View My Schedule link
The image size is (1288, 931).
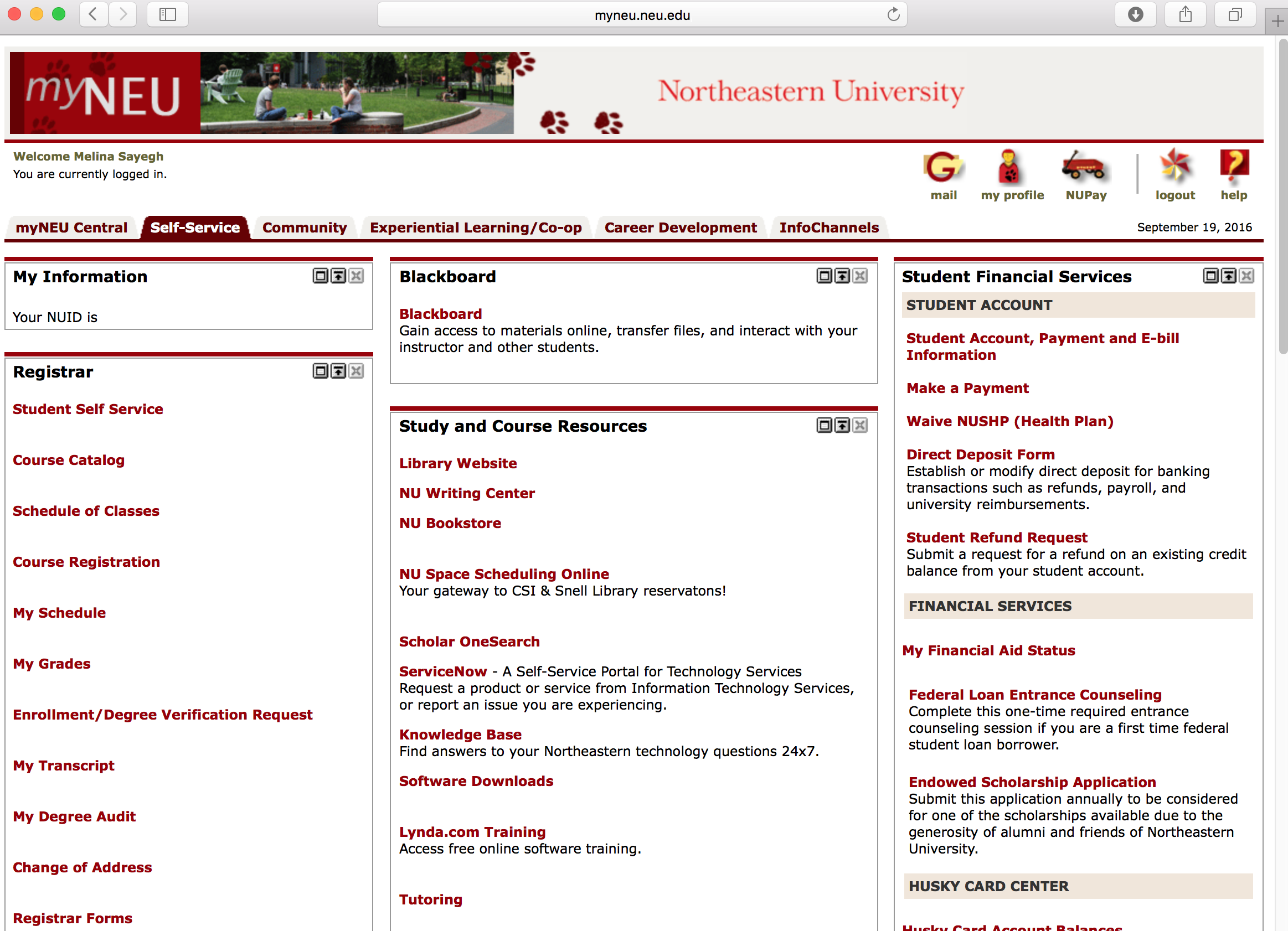click(60, 613)
